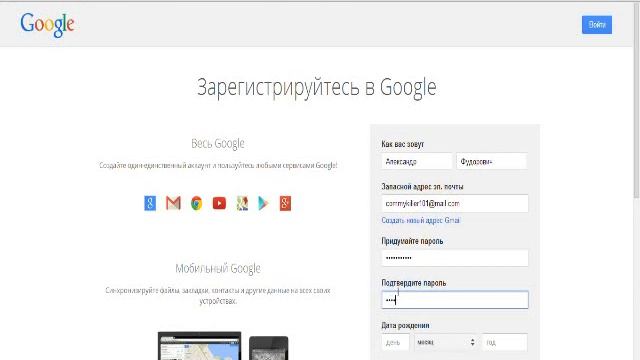Click the Придумайте пароль password field
The image size is (640, 360).
[x=455, y=258]
